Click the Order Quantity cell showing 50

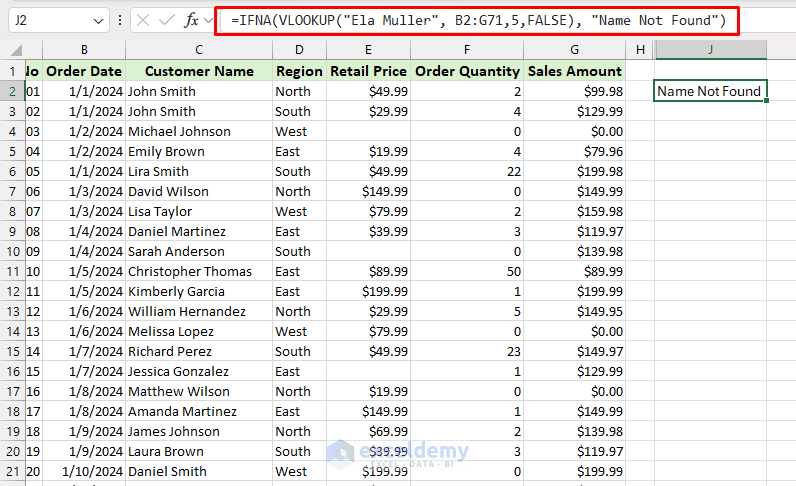(x=468, y=271)
